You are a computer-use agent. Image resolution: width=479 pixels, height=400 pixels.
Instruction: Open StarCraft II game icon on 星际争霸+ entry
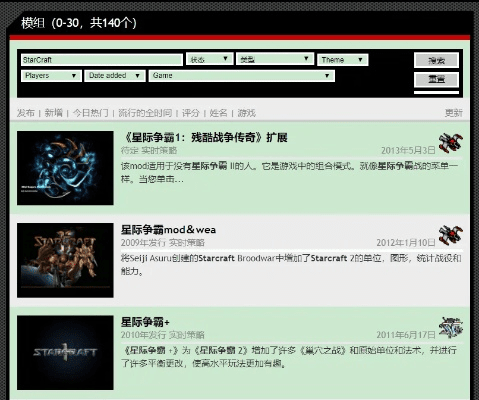point(451,327)
